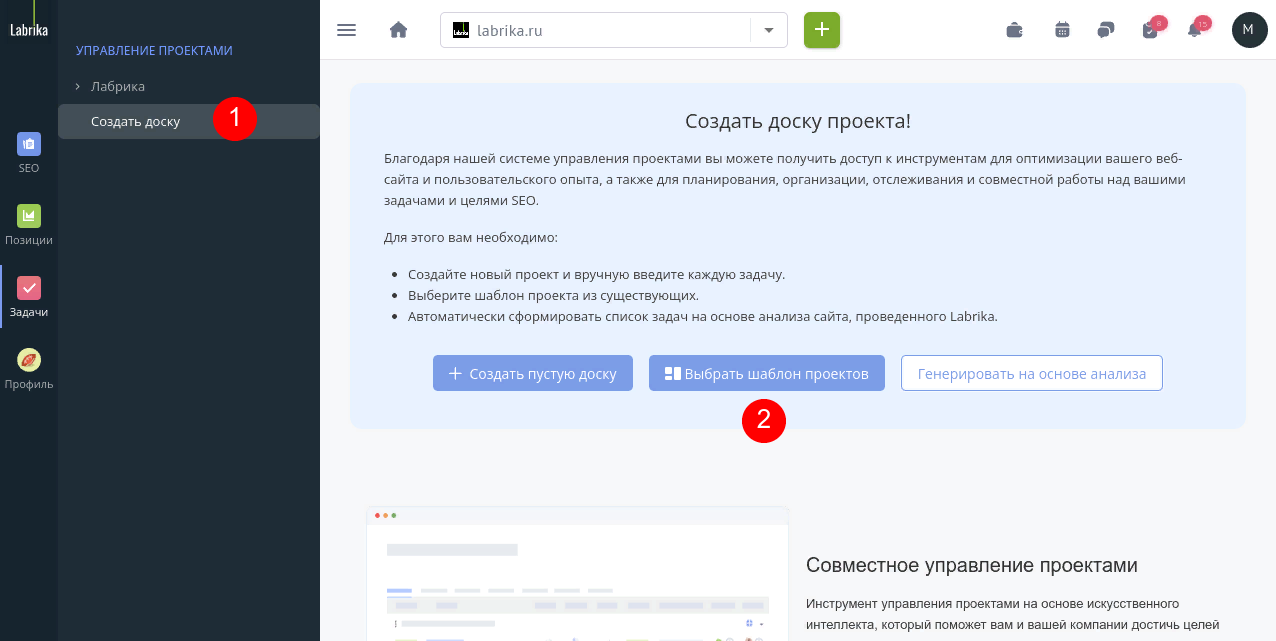The height and width of the screenshot is (641, 1276).
Task: Click the Labrika logo
Action: [x=28, y=30]
